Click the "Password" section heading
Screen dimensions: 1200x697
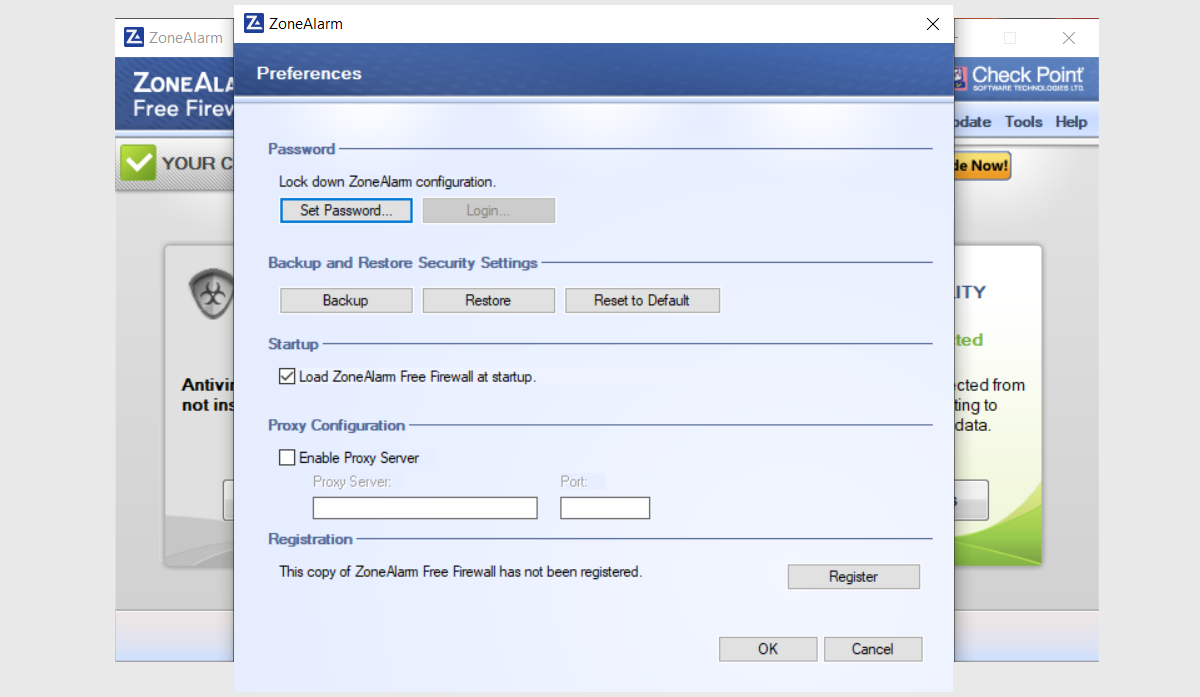[x=301, y=149]
